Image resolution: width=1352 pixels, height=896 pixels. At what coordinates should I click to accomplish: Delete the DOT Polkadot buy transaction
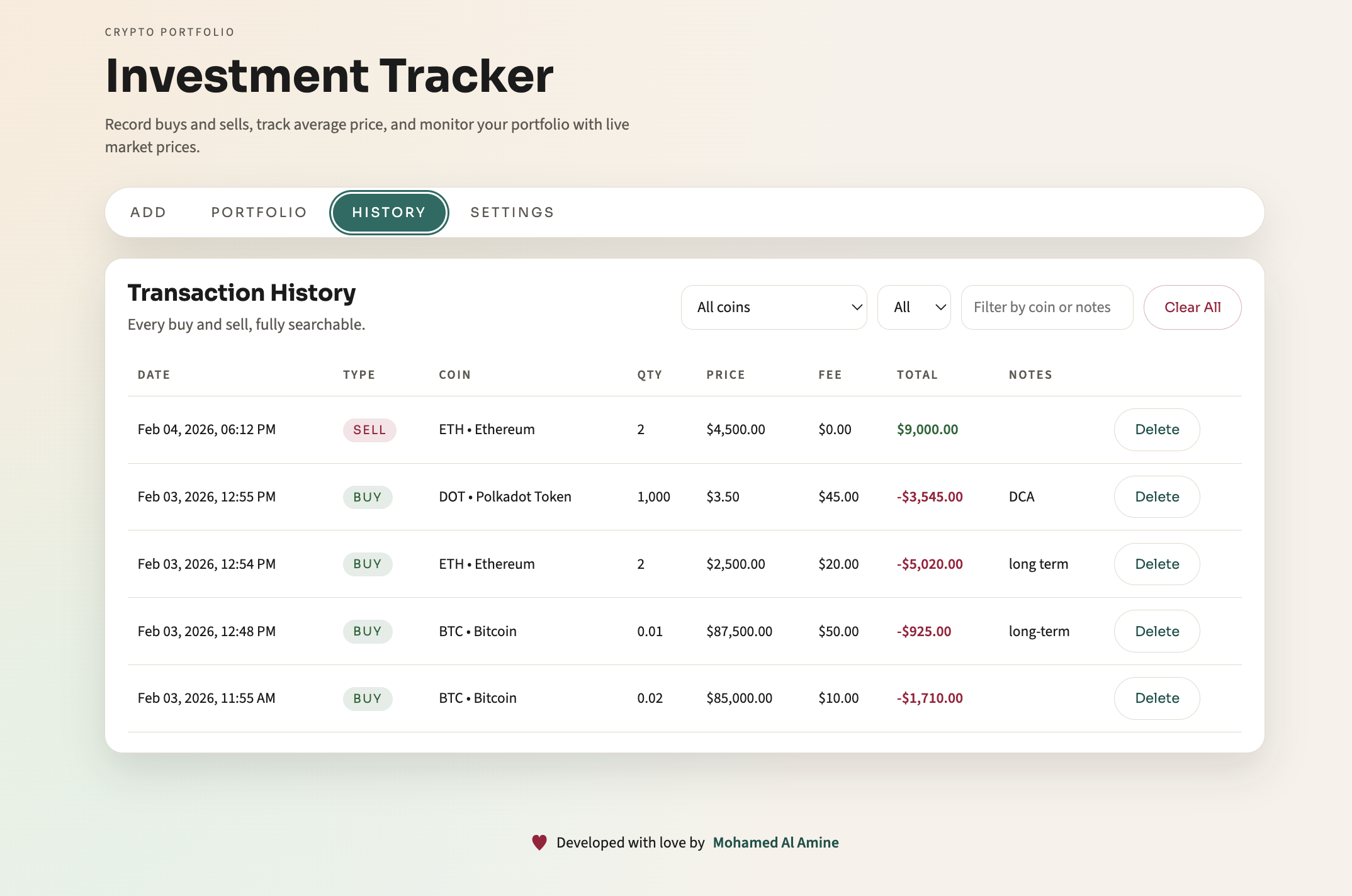(1156, 496)
